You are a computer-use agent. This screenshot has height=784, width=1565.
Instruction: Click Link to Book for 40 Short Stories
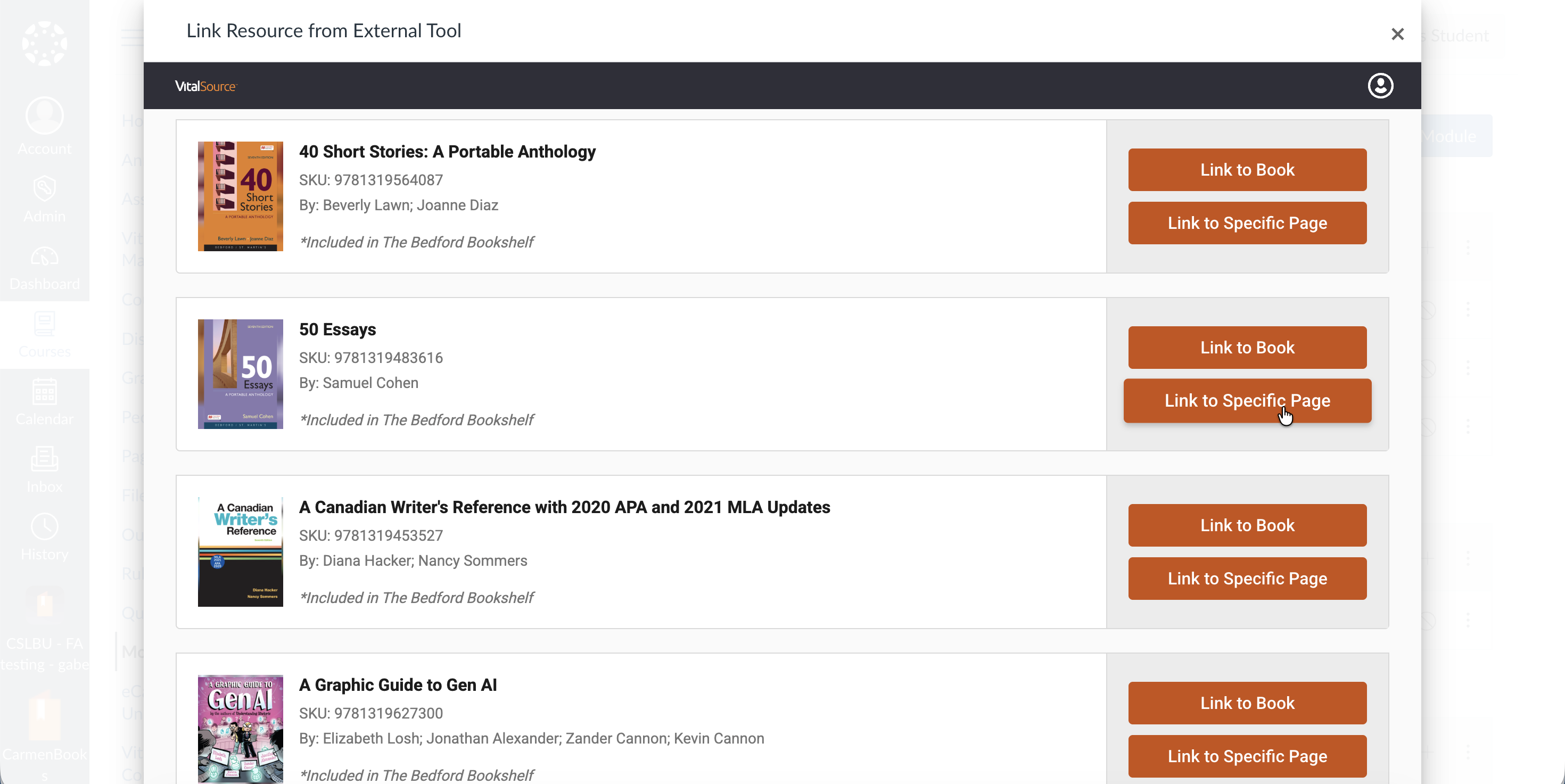(x=1247, y=169)
